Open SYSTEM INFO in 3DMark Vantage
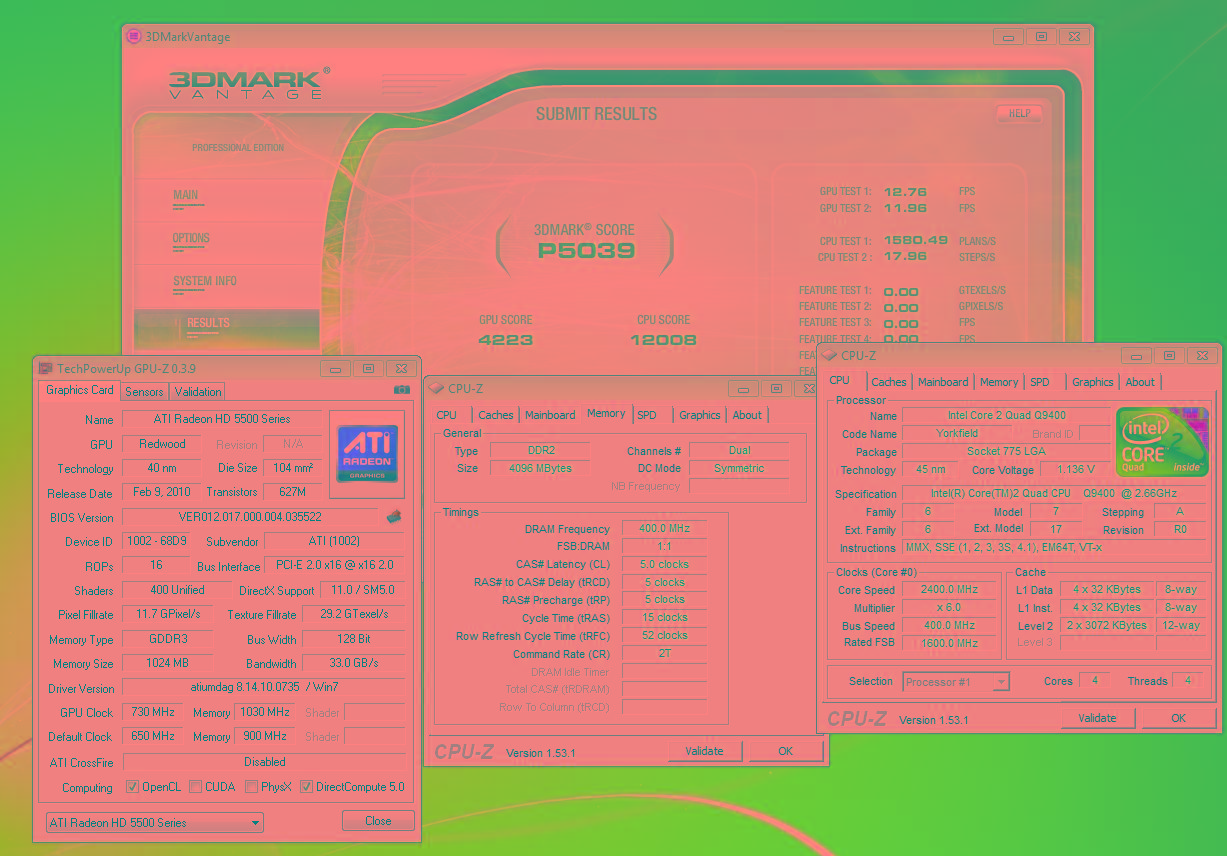This screenshot has width=1227, height=856. click(x=205, y=282)
